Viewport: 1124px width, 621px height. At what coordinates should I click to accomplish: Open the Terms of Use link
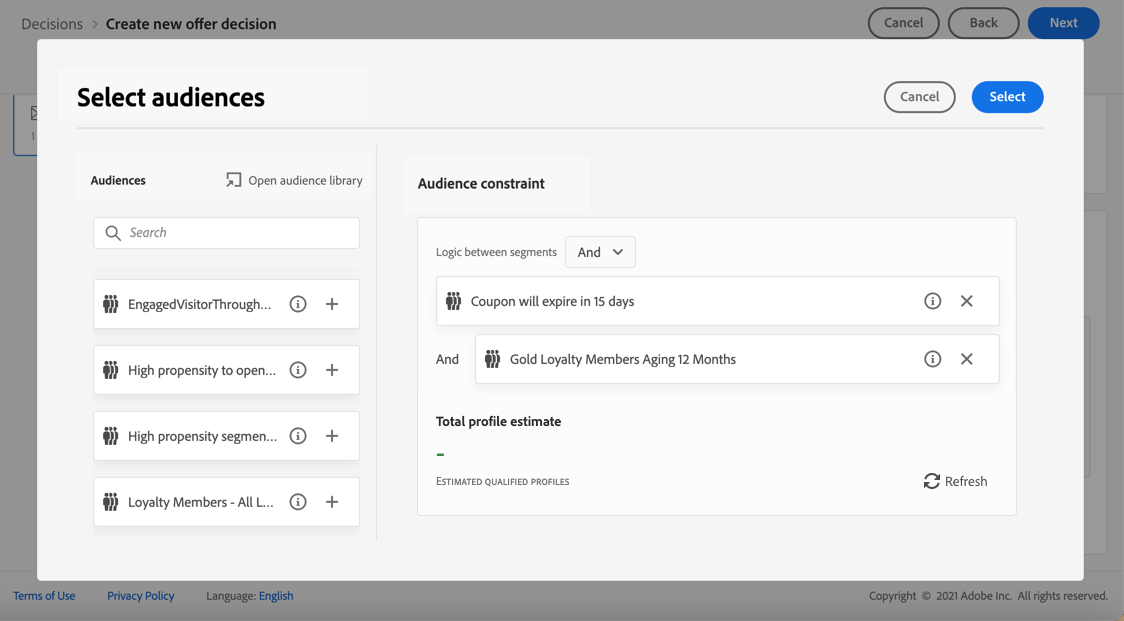click(x=44, y=596)
